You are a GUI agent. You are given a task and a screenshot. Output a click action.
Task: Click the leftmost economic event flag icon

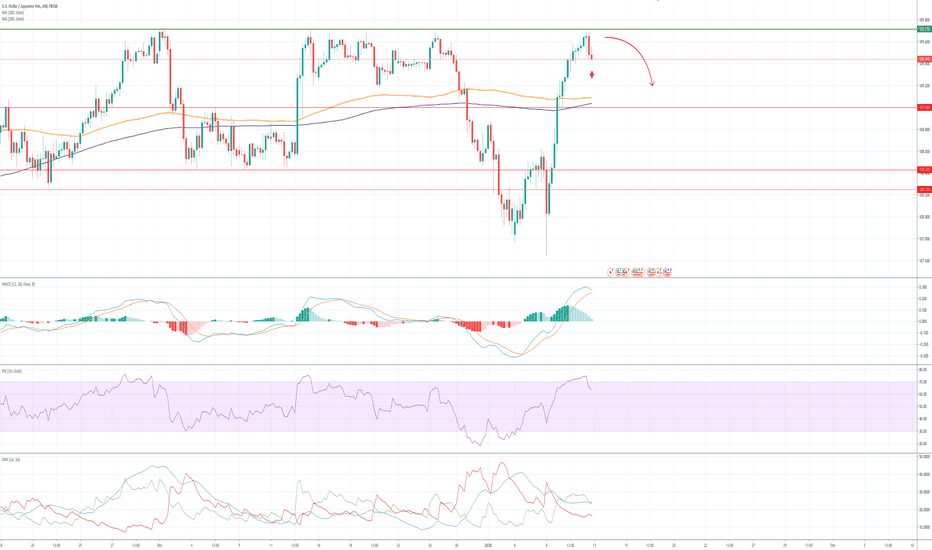(612, 270)
